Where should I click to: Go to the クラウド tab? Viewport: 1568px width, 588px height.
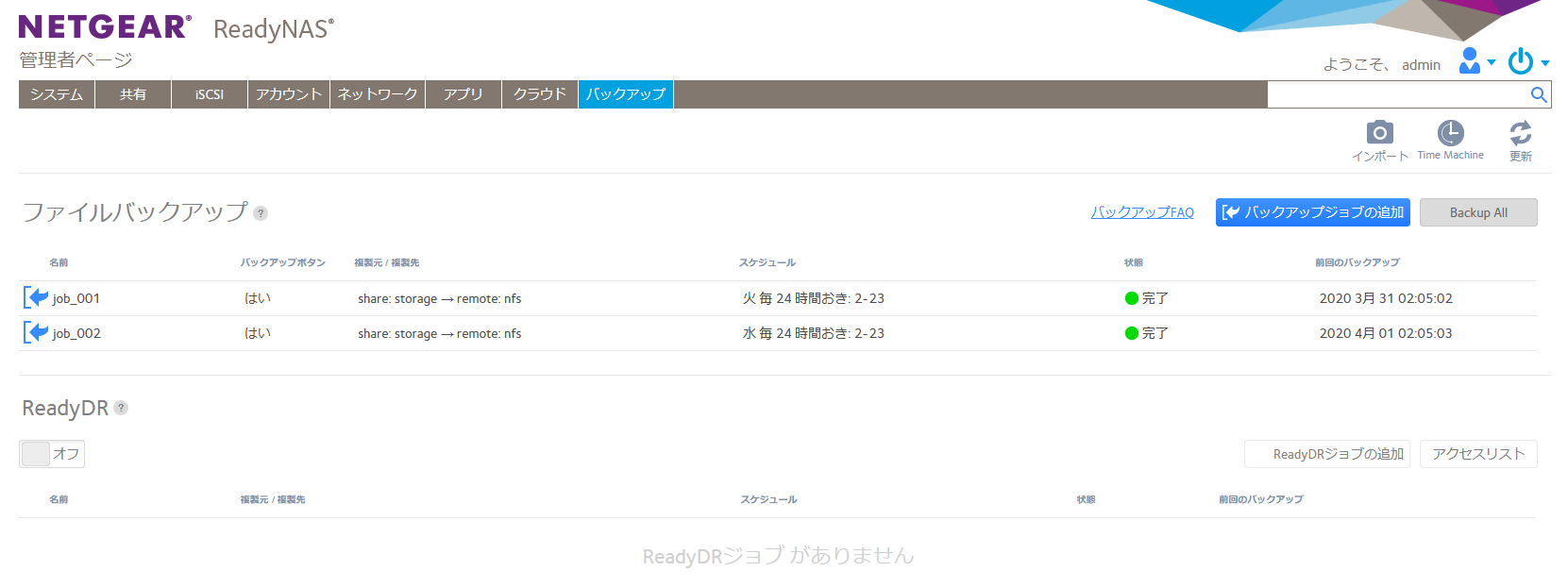click(x=539, y=94)
